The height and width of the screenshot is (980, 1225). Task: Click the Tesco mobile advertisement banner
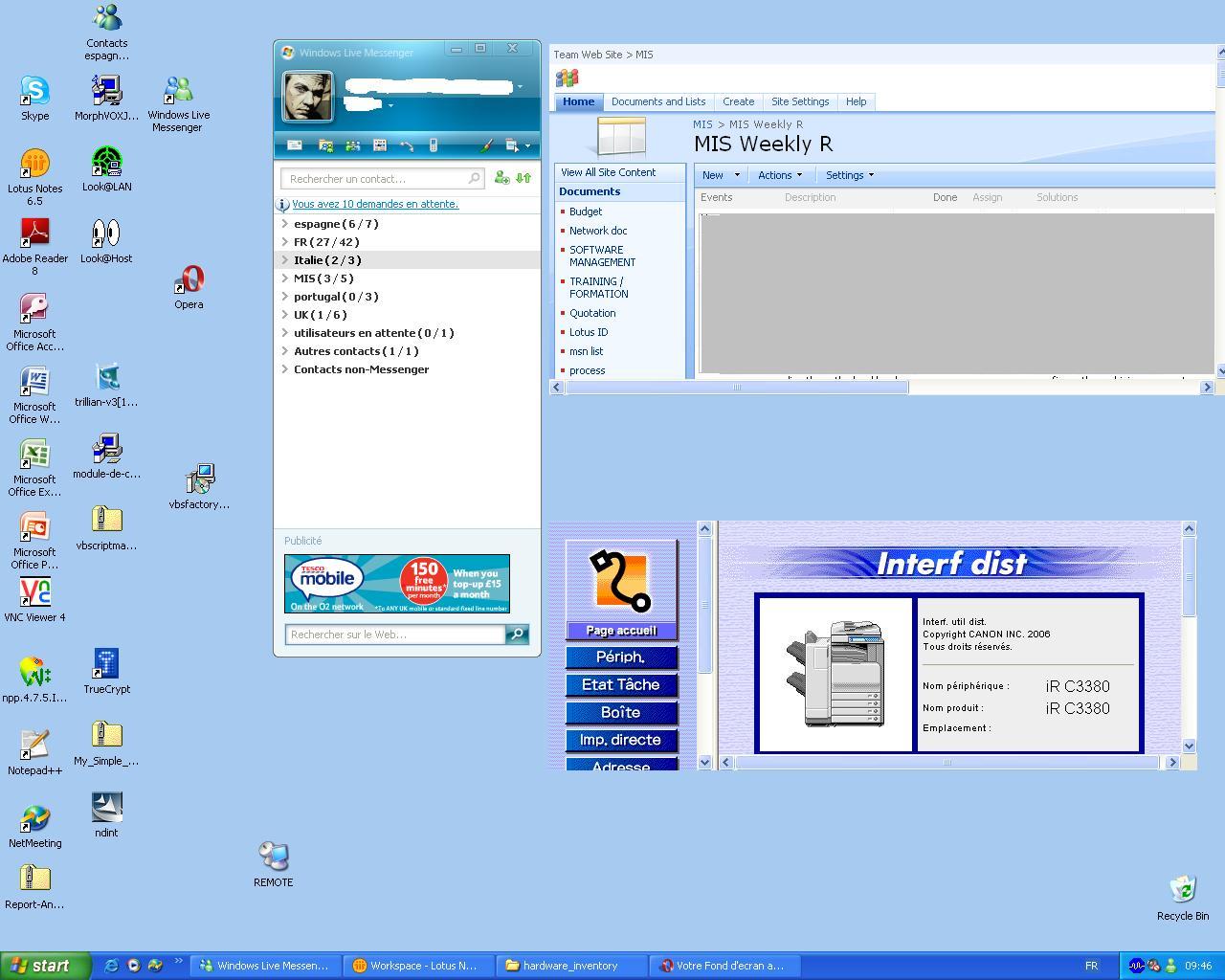point(397,584)
